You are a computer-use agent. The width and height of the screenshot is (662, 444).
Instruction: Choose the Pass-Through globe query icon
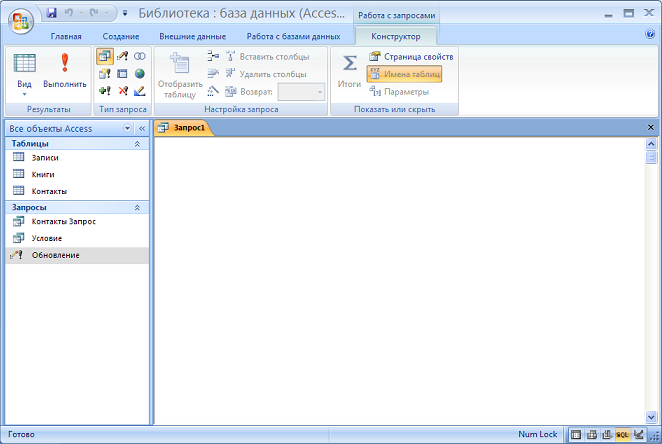coord(140,74)
